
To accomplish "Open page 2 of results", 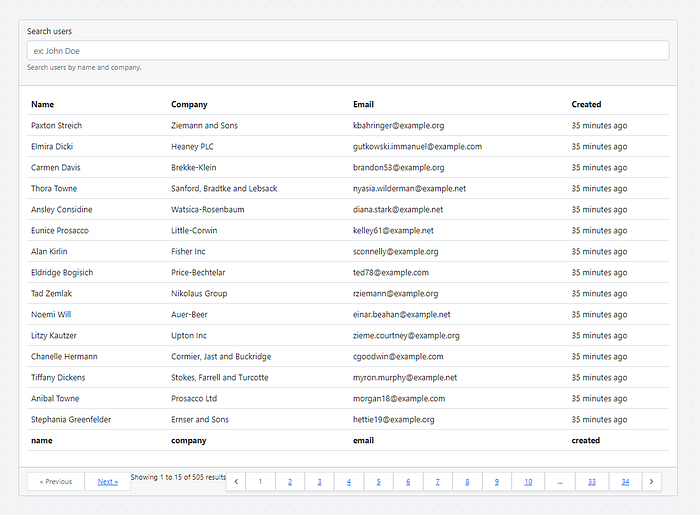I will click(290, 482).
